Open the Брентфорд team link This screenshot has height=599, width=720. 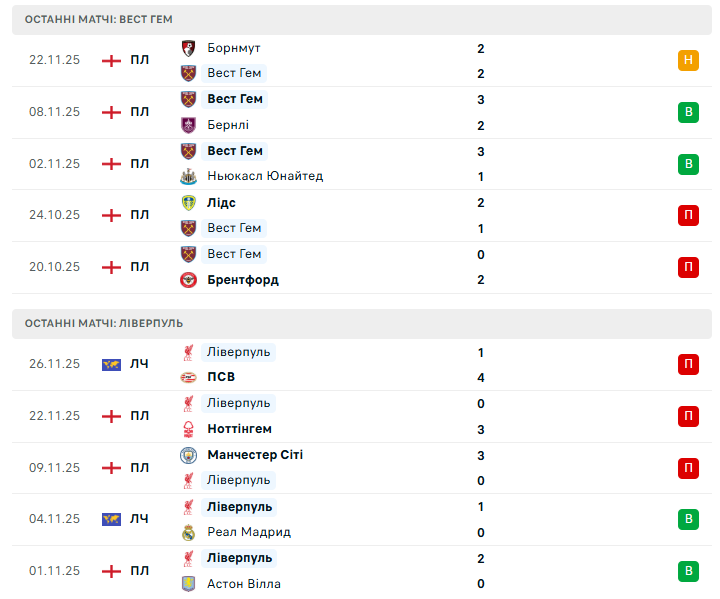243,280
